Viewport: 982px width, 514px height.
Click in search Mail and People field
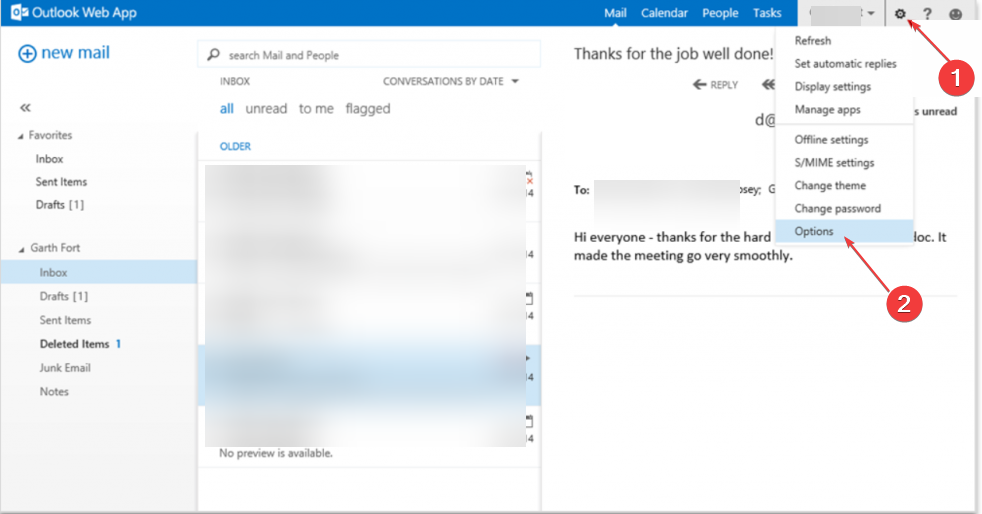click(370, 54)
